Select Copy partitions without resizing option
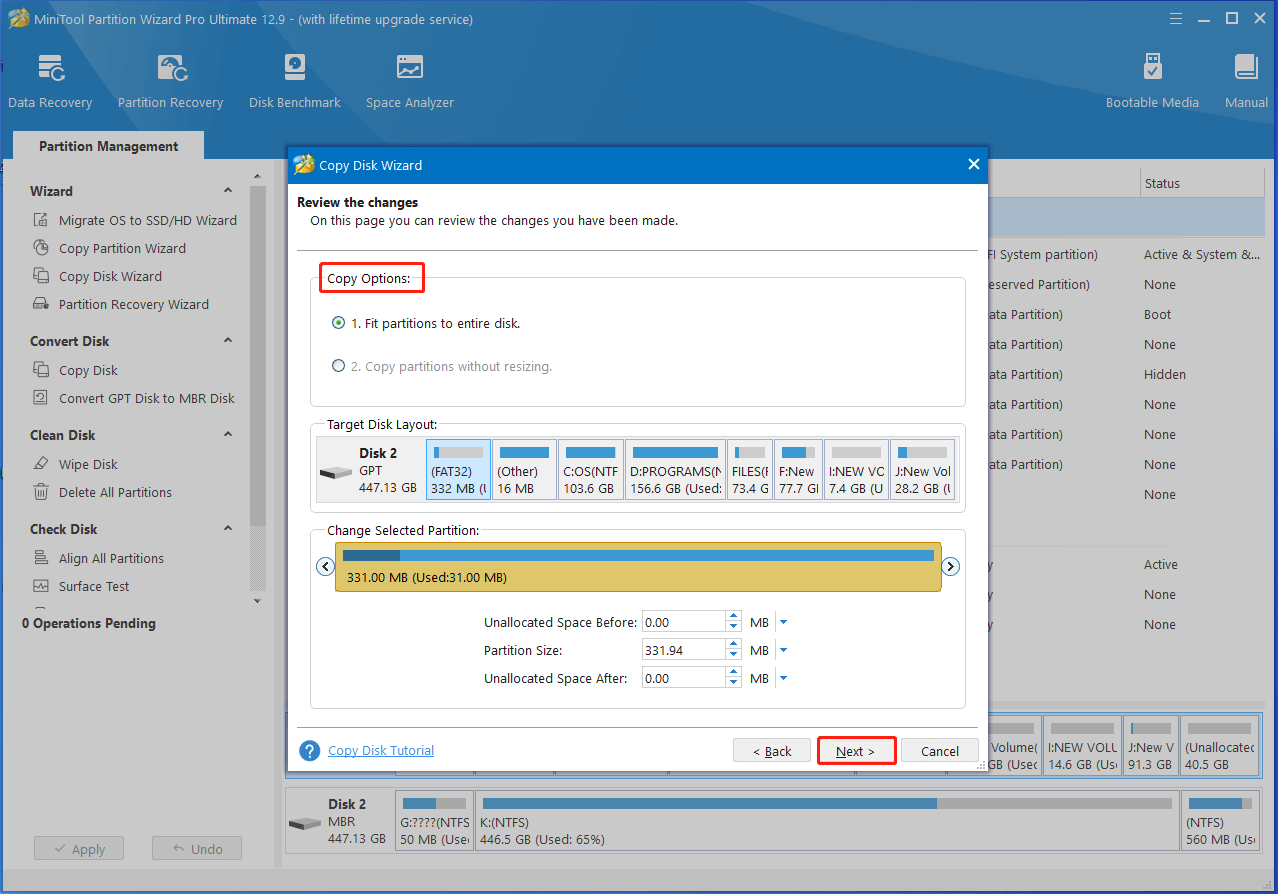The width and height of the screenshot is (1278, 894). coord(339,367)
